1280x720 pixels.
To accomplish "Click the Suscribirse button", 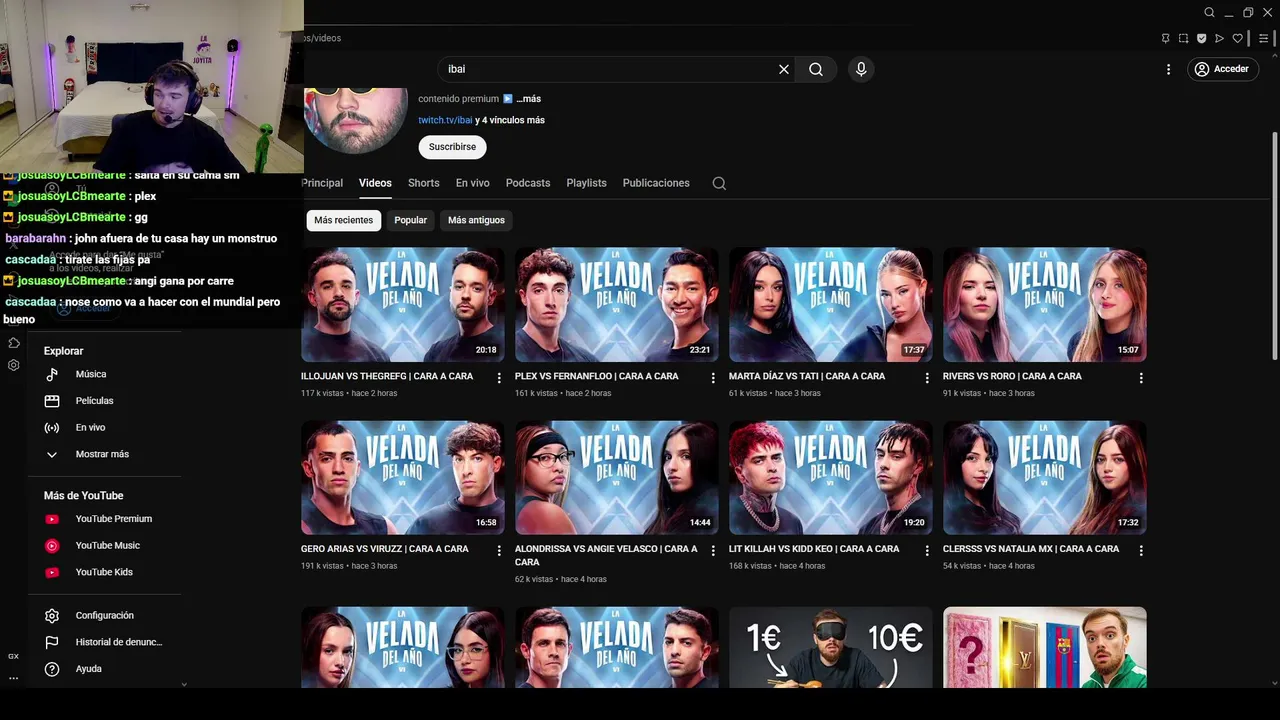I will tap(452, 147).
